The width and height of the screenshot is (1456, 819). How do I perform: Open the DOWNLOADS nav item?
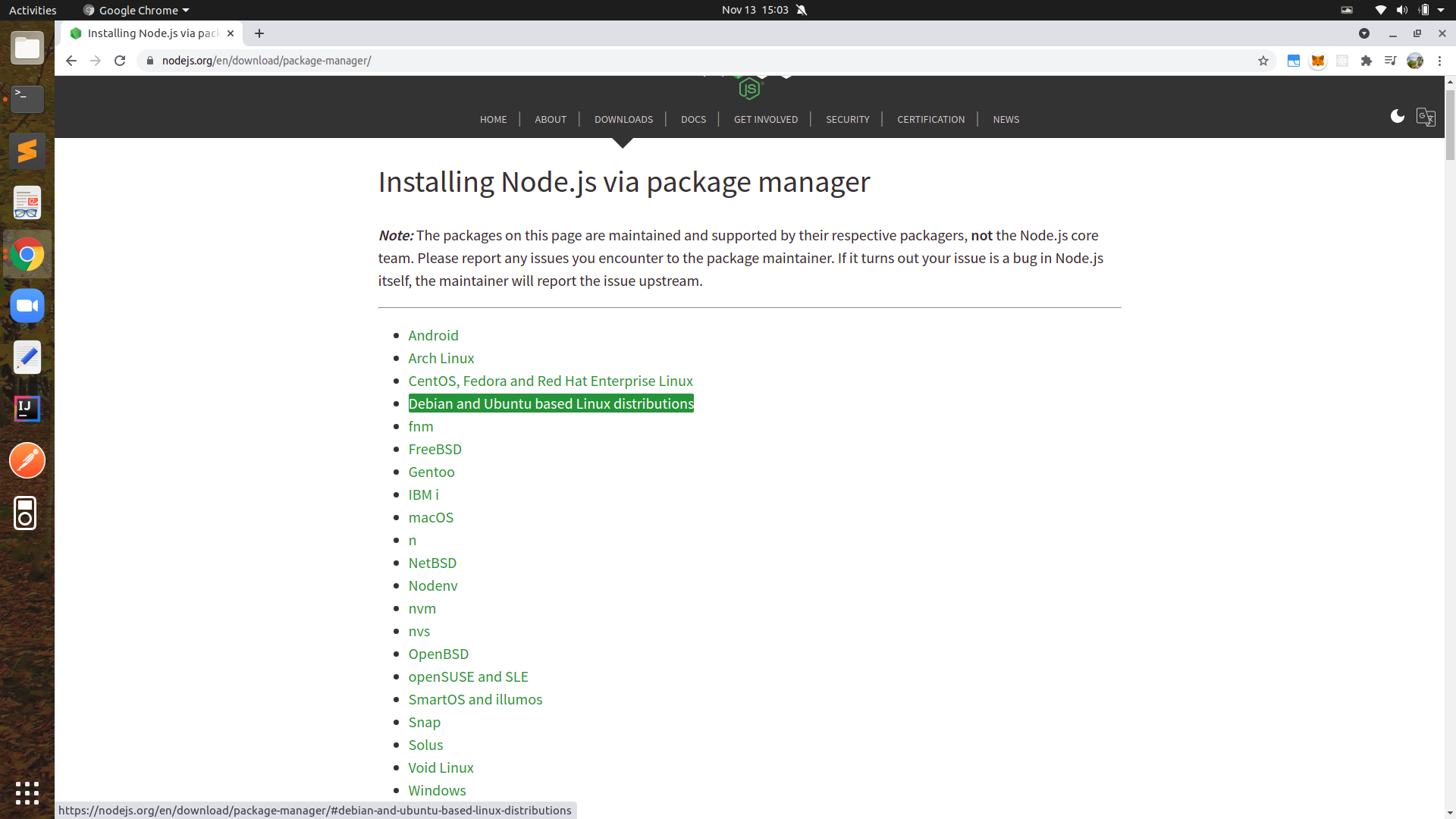tap(623, 119)
